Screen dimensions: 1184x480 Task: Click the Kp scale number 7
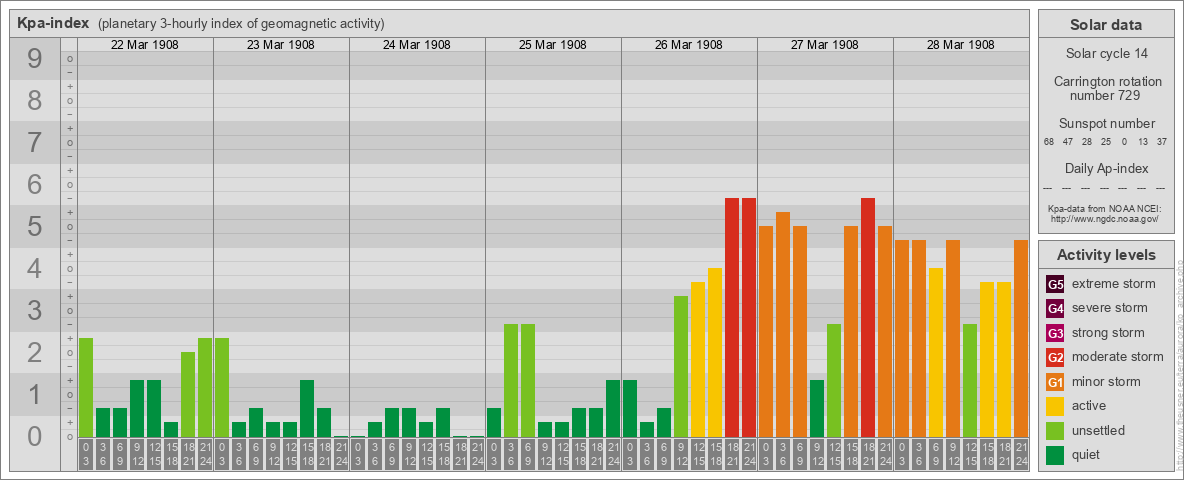[35, 143]
